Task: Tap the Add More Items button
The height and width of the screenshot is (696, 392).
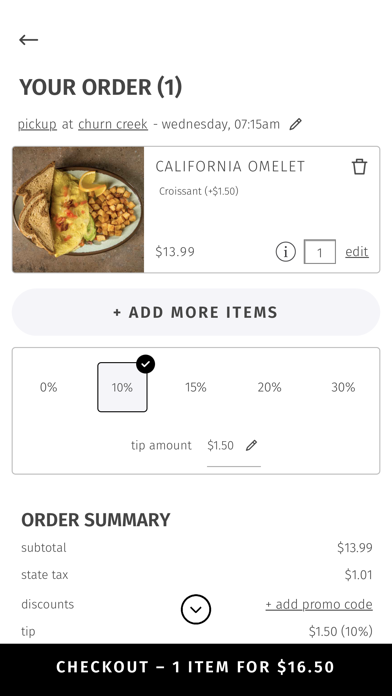Action: (196, 312)
